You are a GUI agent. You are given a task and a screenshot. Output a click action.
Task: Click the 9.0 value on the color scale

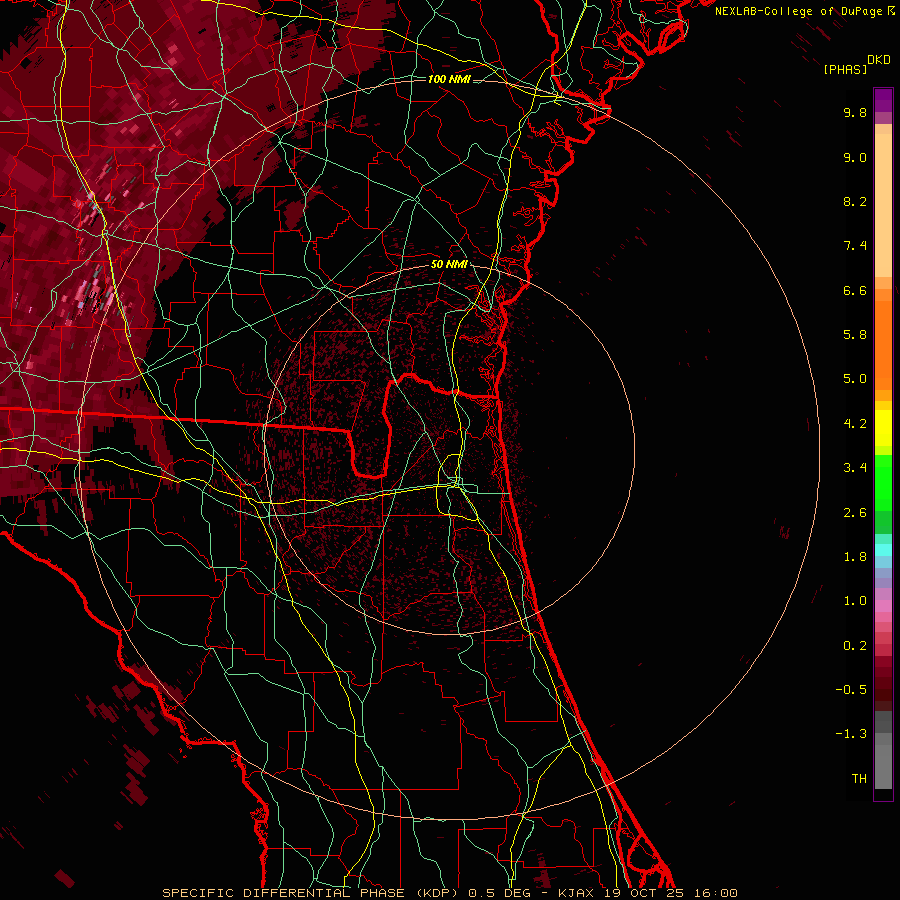coord(855,157)
